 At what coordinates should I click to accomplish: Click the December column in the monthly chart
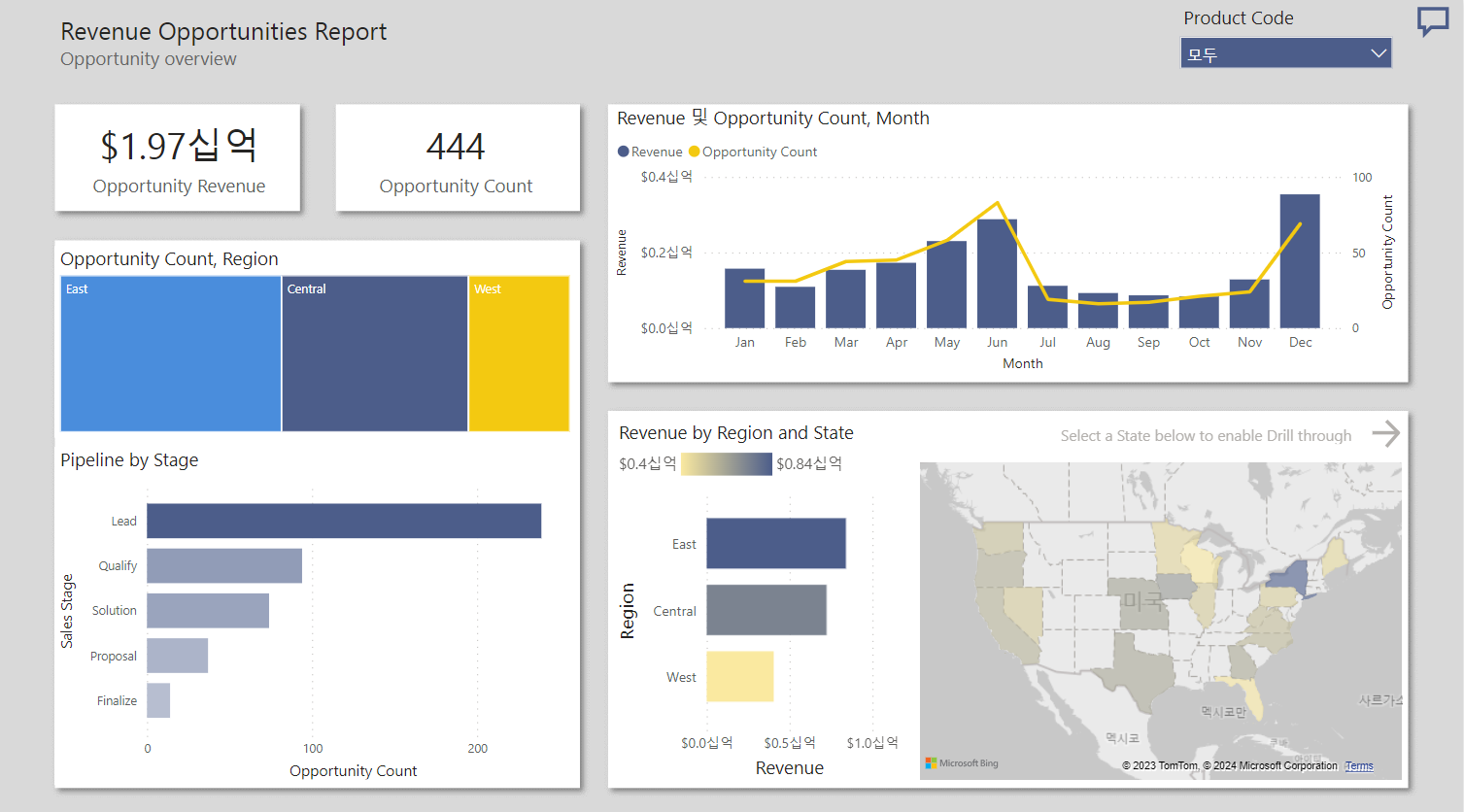pyautogui.click(x=1300, y=262)
